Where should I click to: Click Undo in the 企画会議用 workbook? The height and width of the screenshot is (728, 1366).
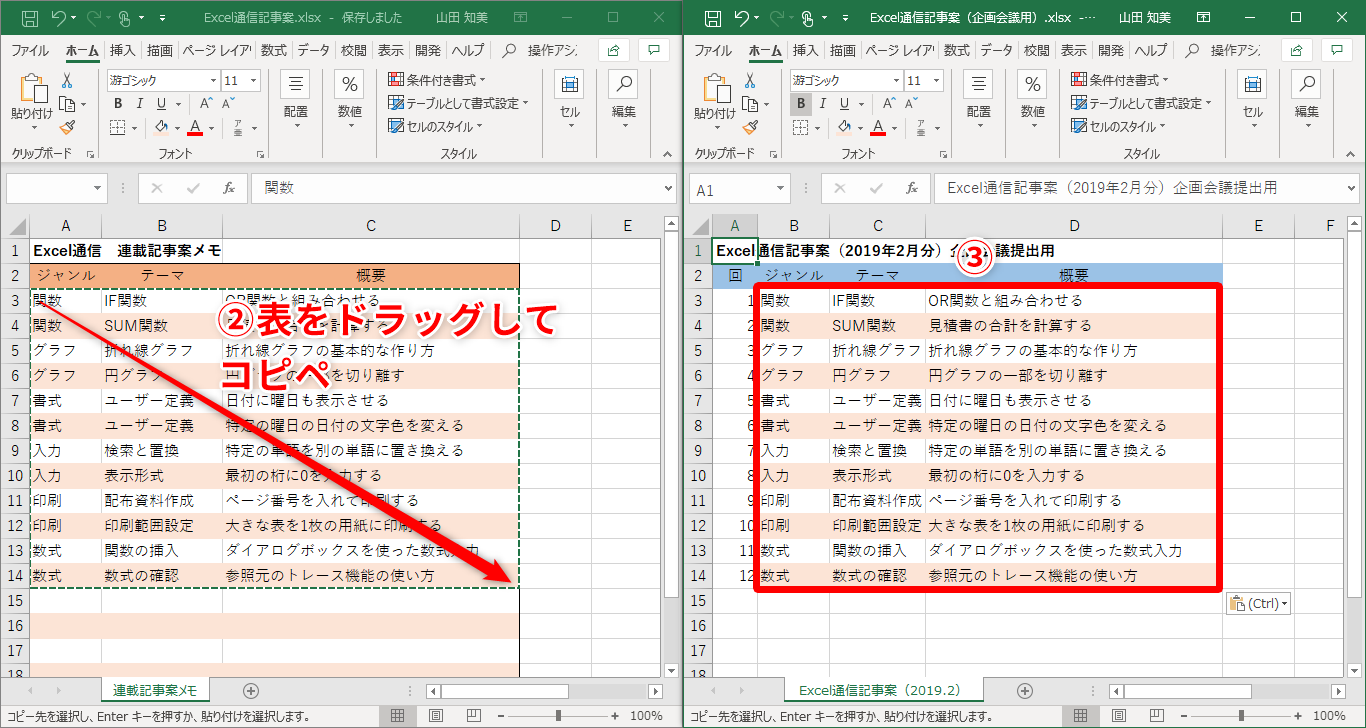(x=741, y=18)
